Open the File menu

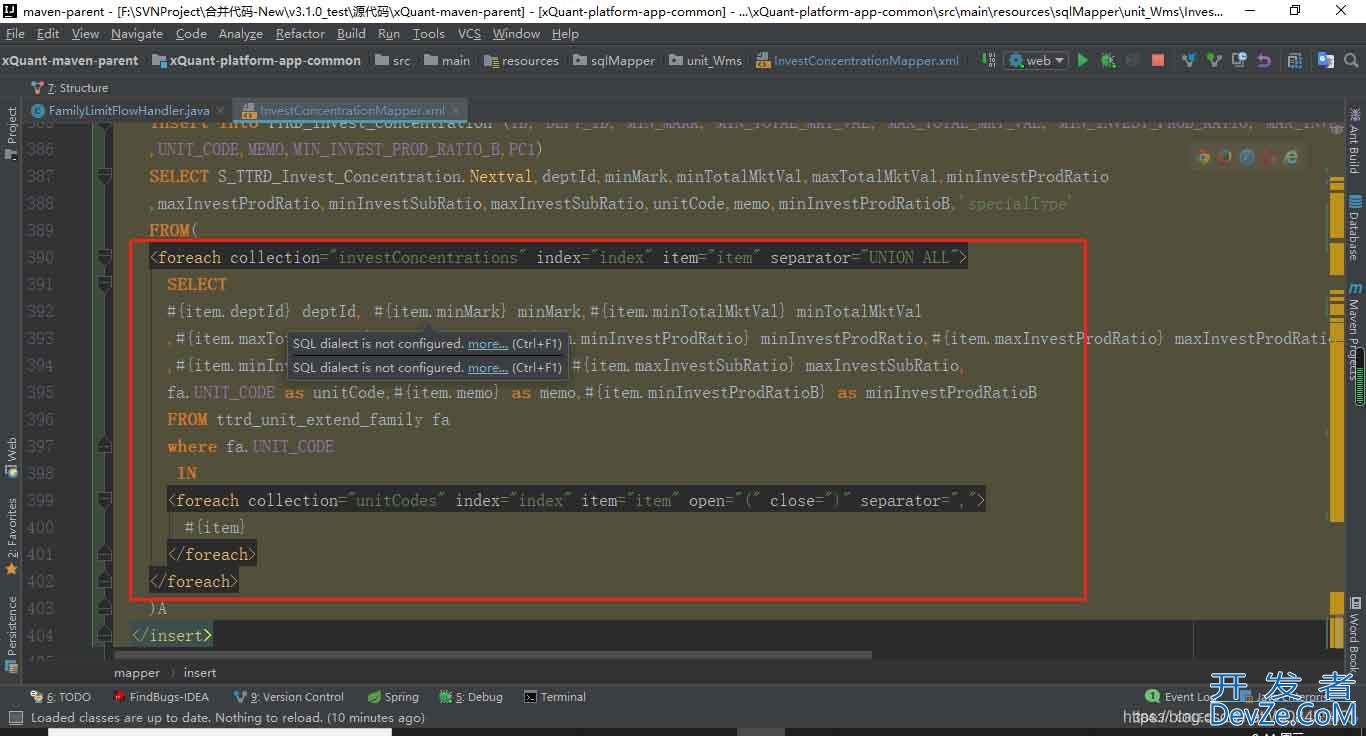15,33
